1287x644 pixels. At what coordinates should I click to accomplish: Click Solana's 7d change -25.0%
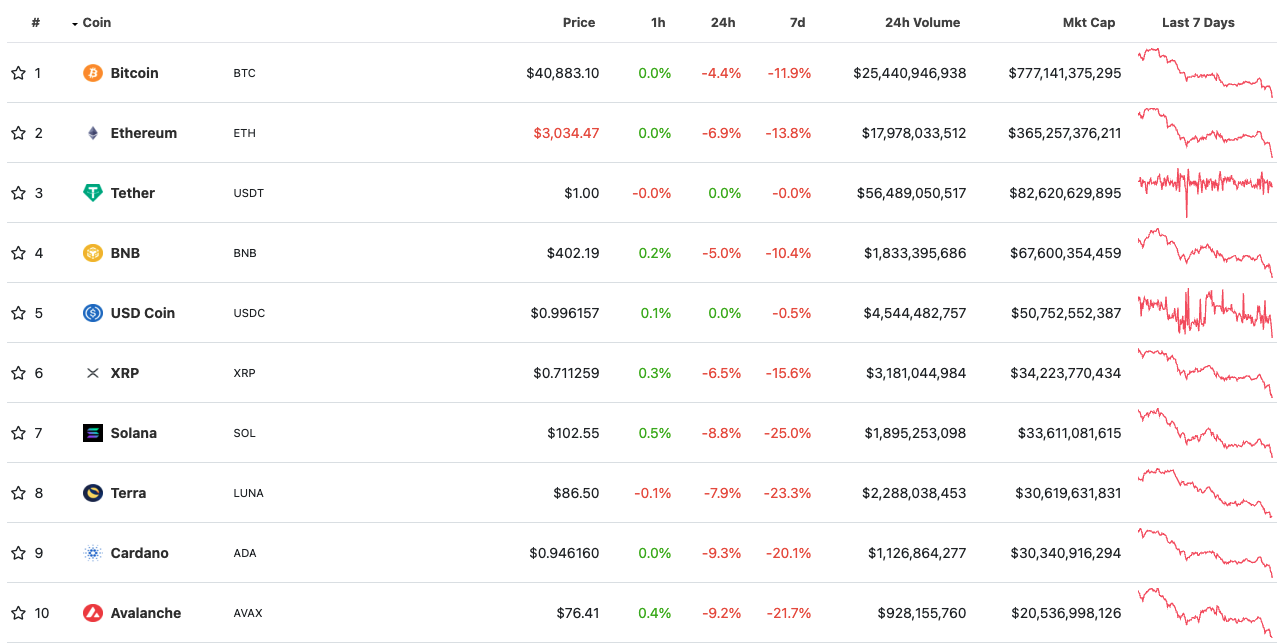coord(788,433)
